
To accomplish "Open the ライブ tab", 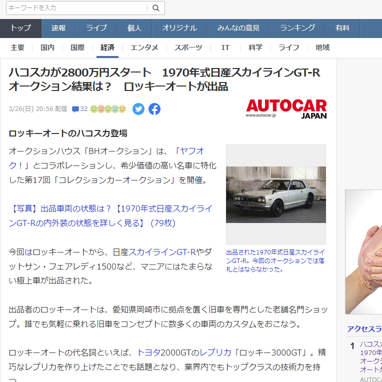I will 97,28.
